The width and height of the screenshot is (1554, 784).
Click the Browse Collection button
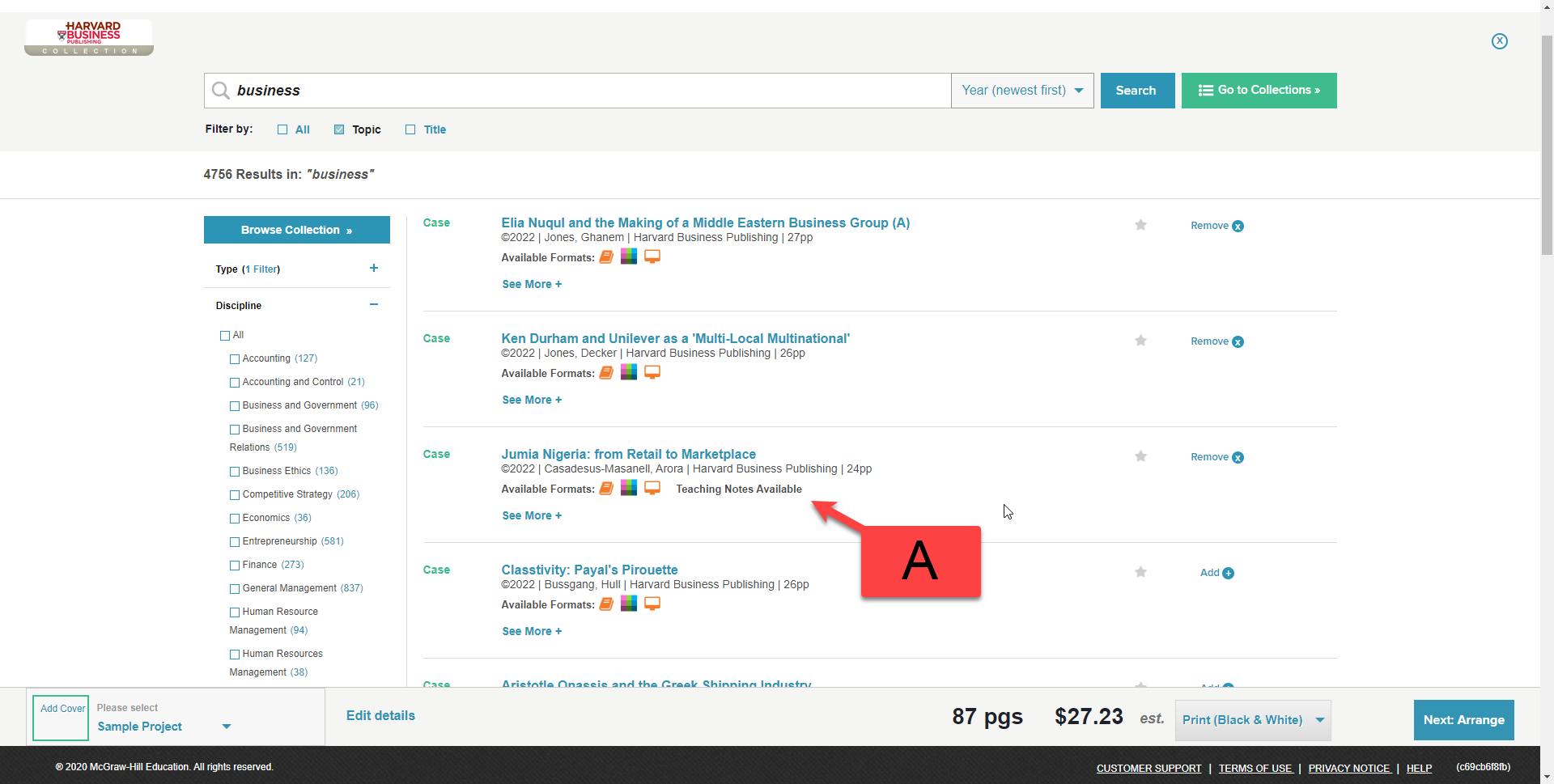click(x=296, y=230)
